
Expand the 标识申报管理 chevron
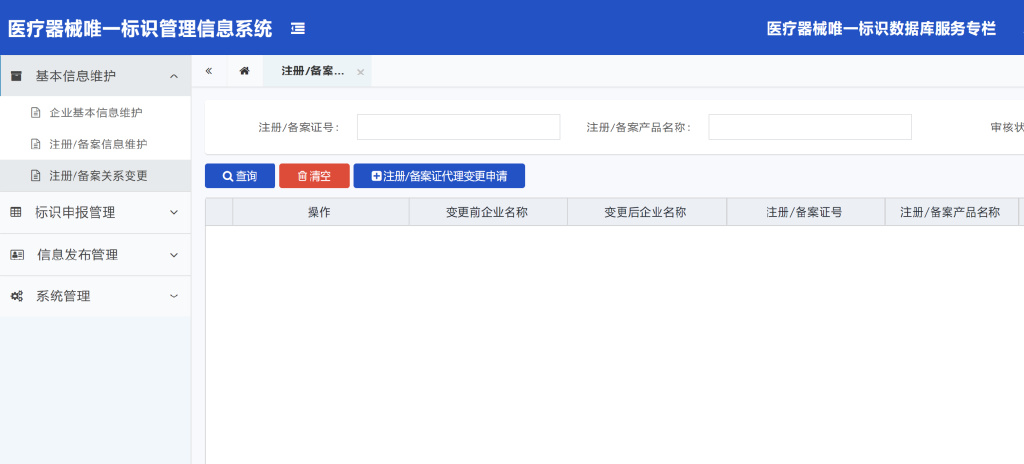[174, 212]
